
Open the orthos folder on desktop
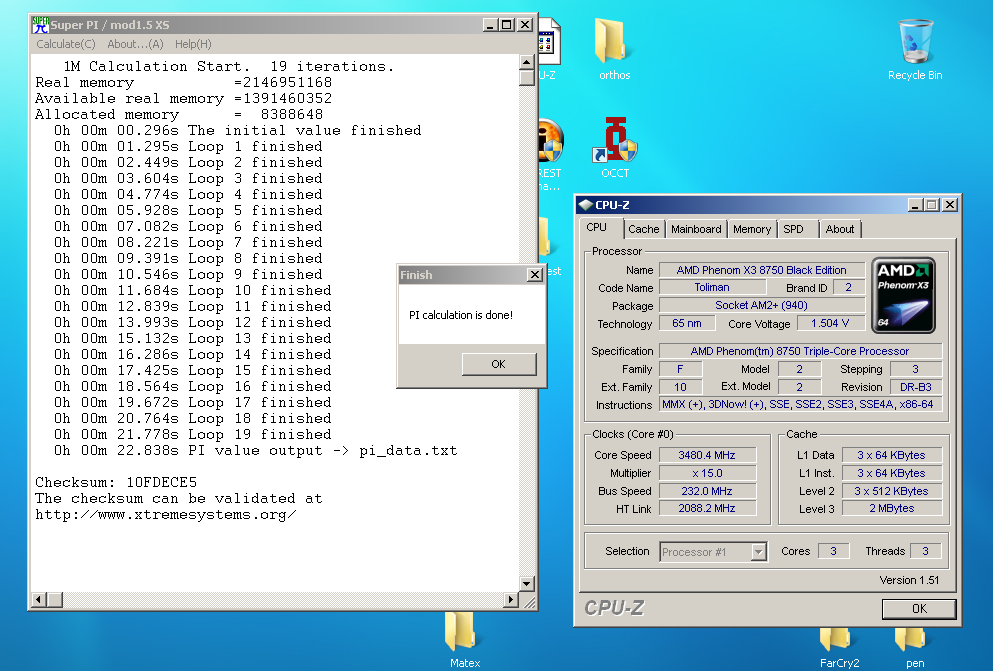pyautogui.click(x=614, y=49)
